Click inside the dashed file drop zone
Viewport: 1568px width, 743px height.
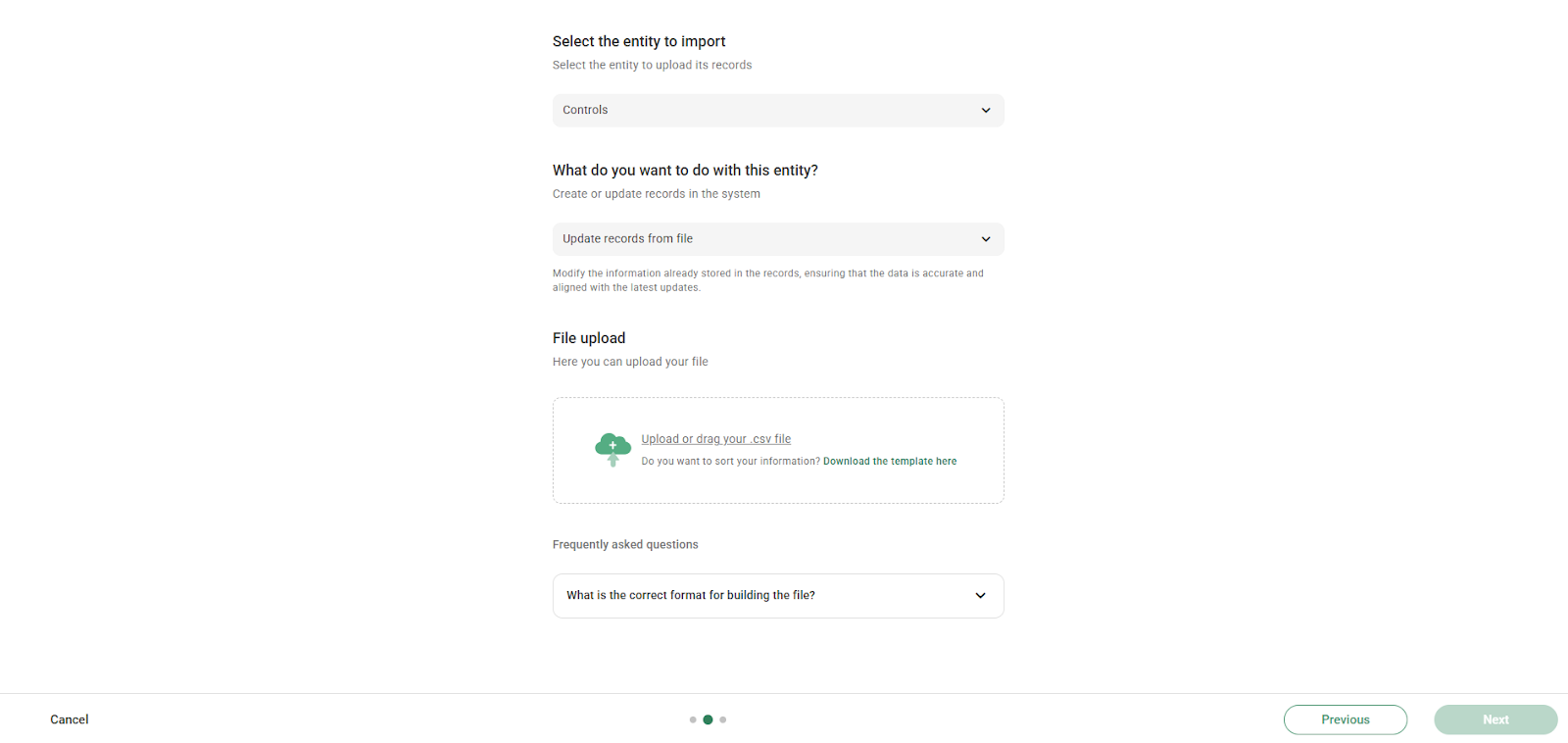coord(778,450)
